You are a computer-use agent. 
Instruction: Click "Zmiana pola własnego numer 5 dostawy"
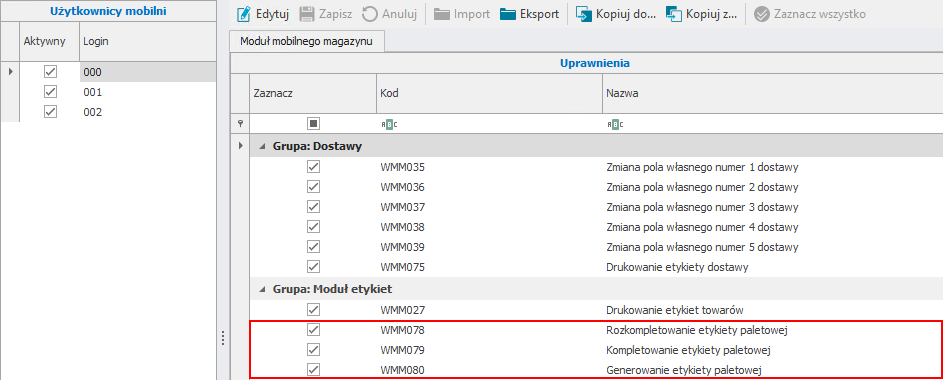[x=702, y=247]
